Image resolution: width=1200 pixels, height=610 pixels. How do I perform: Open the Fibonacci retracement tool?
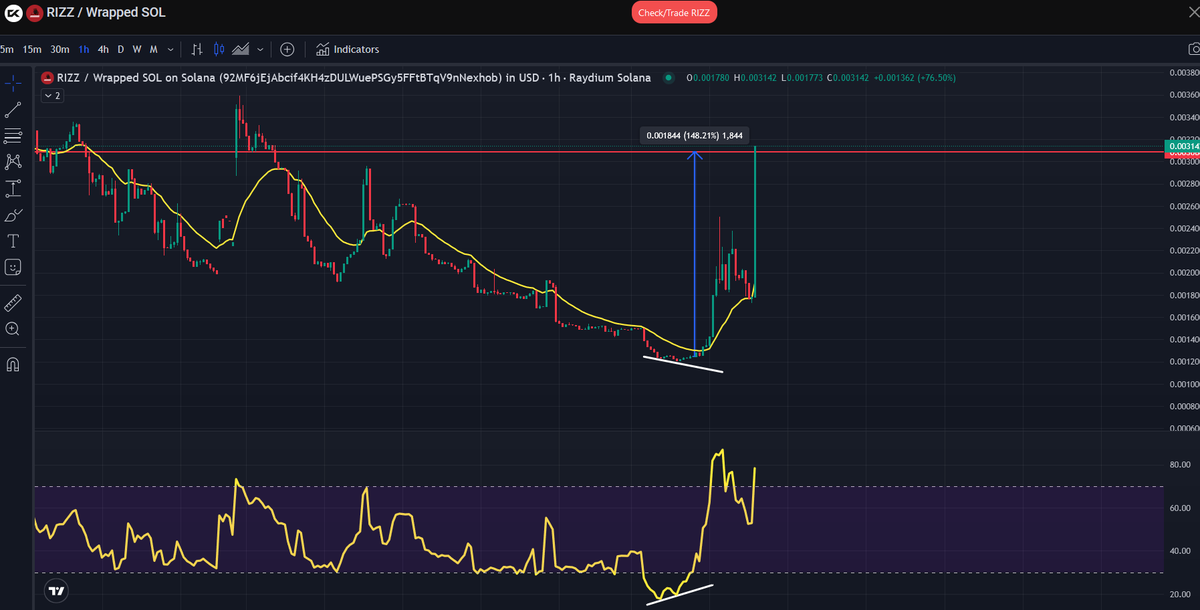[13, 136]
